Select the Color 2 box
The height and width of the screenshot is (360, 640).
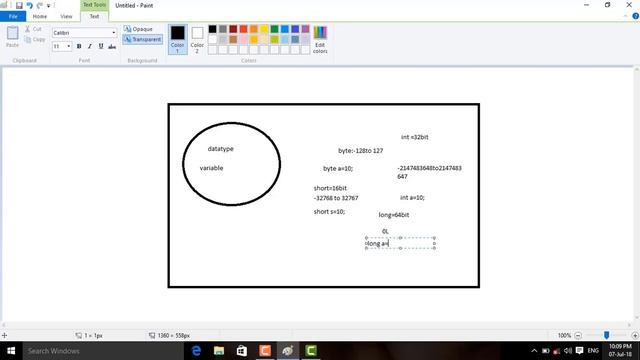coord(197,39)
